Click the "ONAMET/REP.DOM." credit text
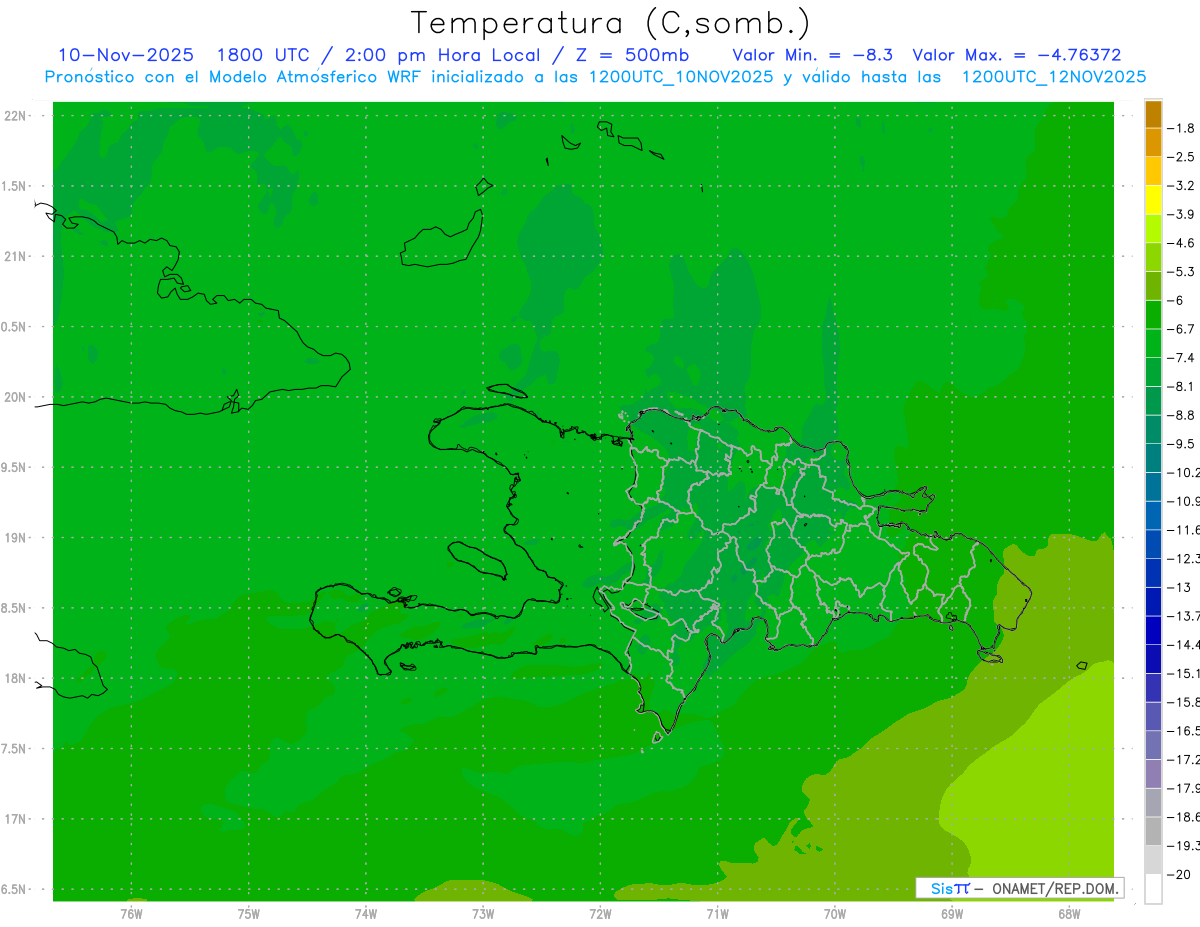The image size is (1200, 927). tap(1054, 888)
